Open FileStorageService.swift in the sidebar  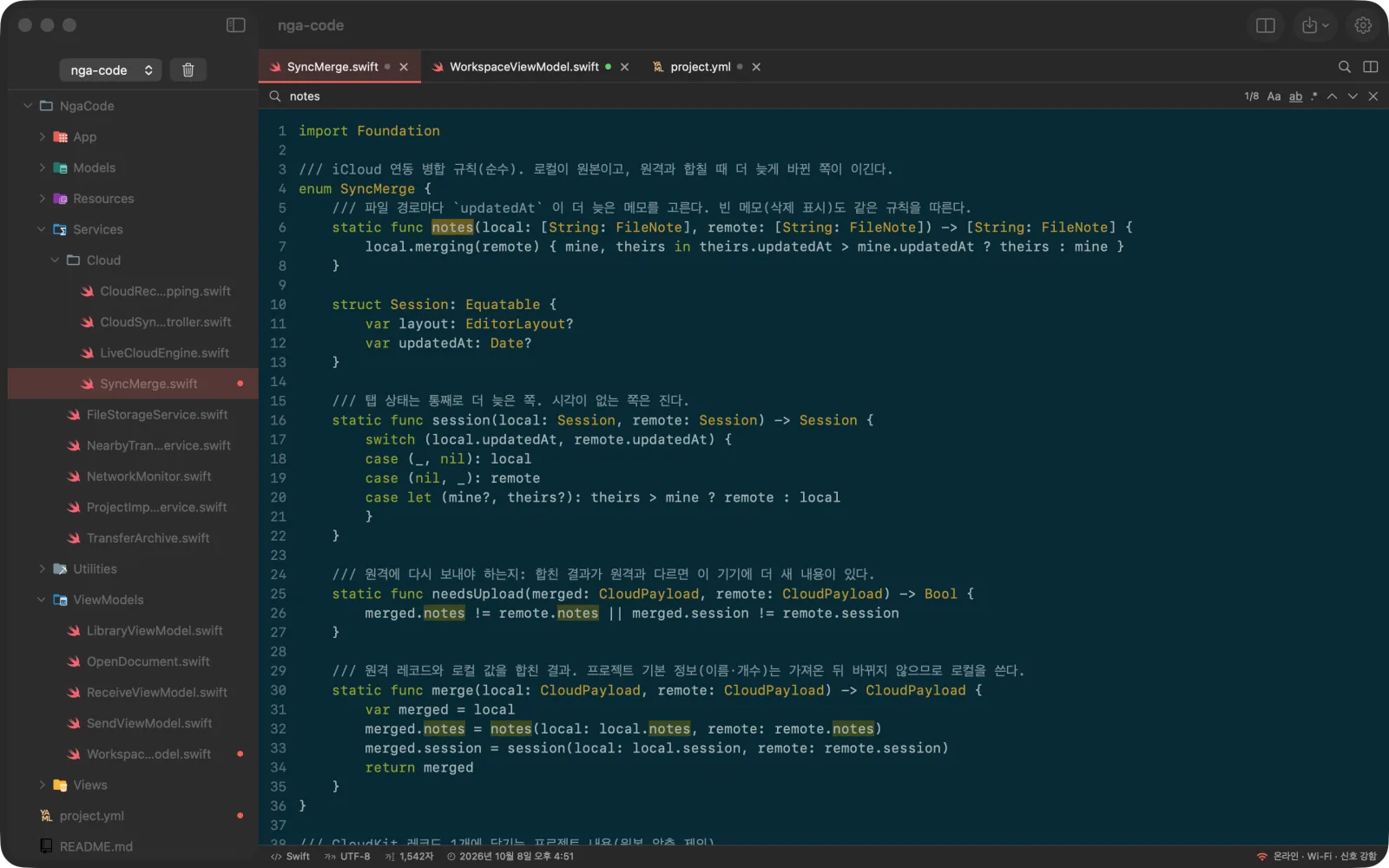[x=133, y=415]
